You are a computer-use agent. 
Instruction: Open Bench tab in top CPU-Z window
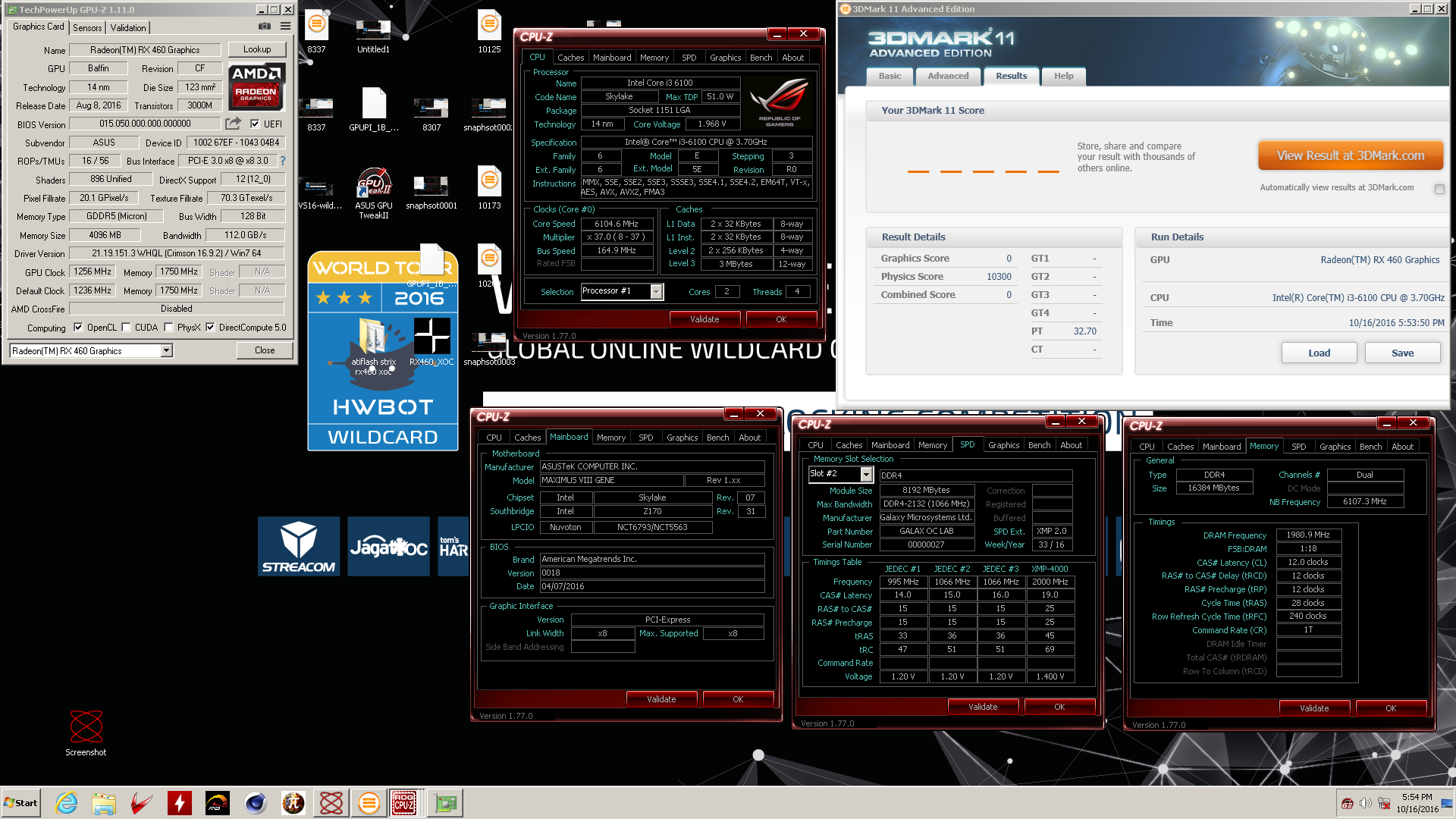click(x=761, y=58)
